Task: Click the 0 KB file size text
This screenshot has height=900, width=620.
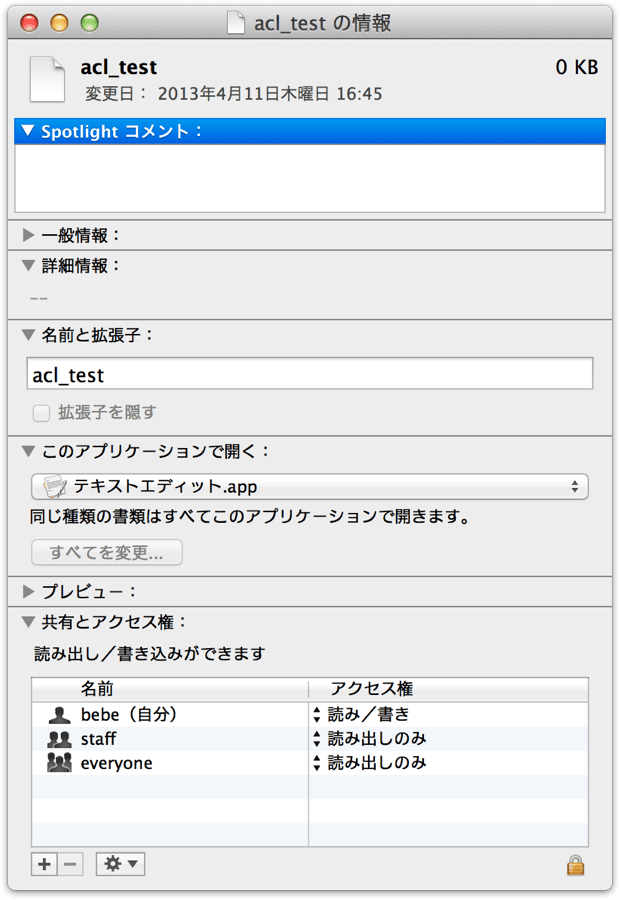Action: point(576,67)
